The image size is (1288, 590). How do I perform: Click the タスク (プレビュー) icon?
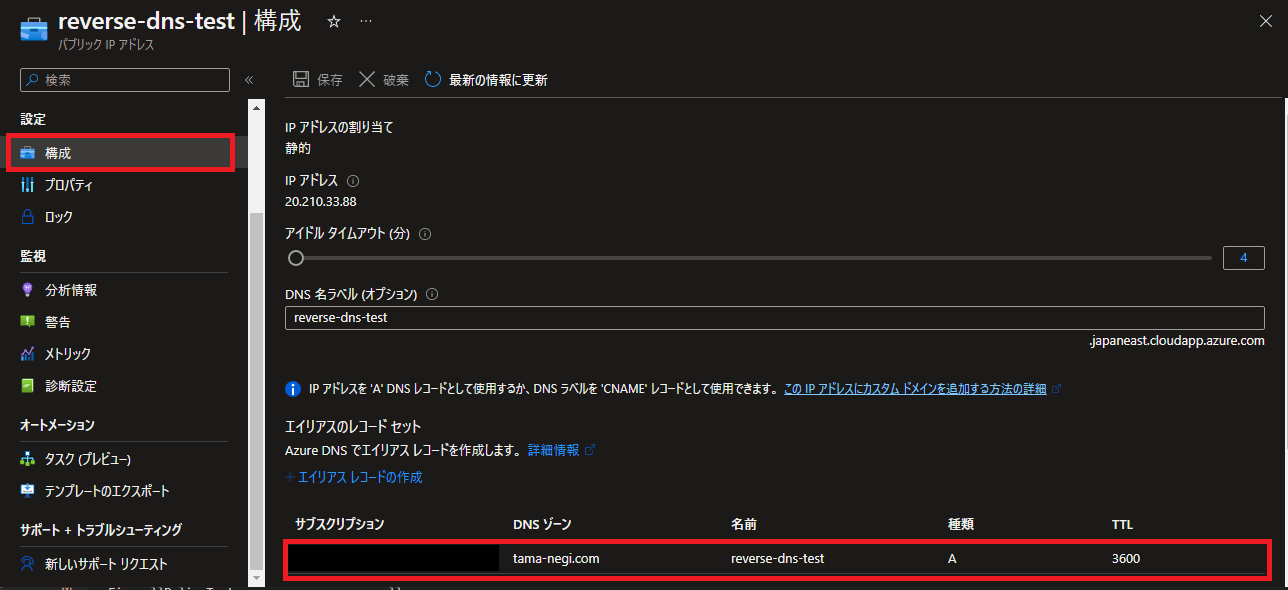[28, 459]
